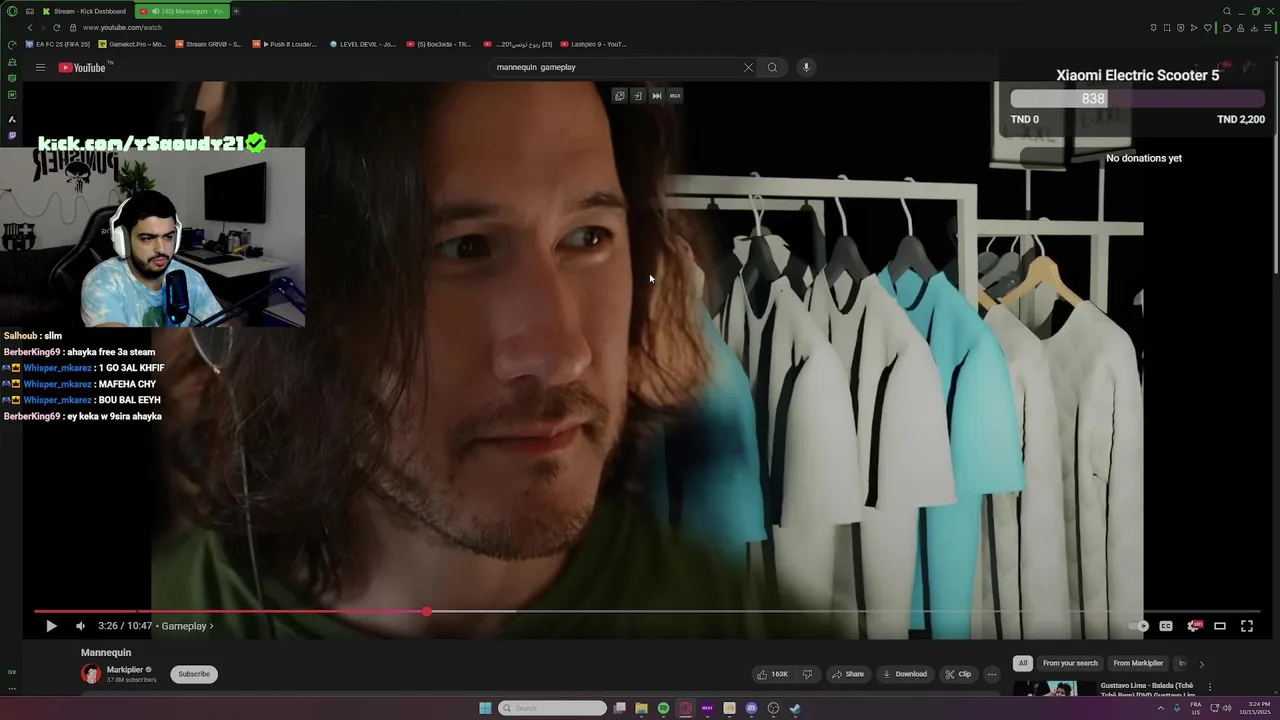Select the Mannequin YouTube browser tab
This screenshot has width=1280, height=720.
point(182,11)
